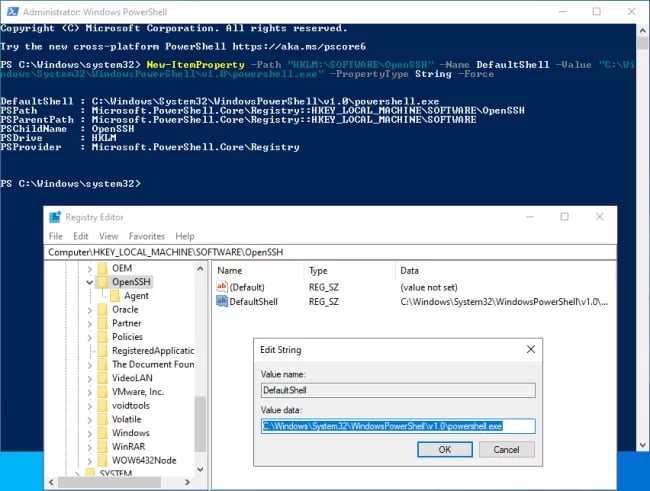Click PowerShell scrollbar up arrow
The height and width of the screenshot is (491, 650).
(643, 31)
